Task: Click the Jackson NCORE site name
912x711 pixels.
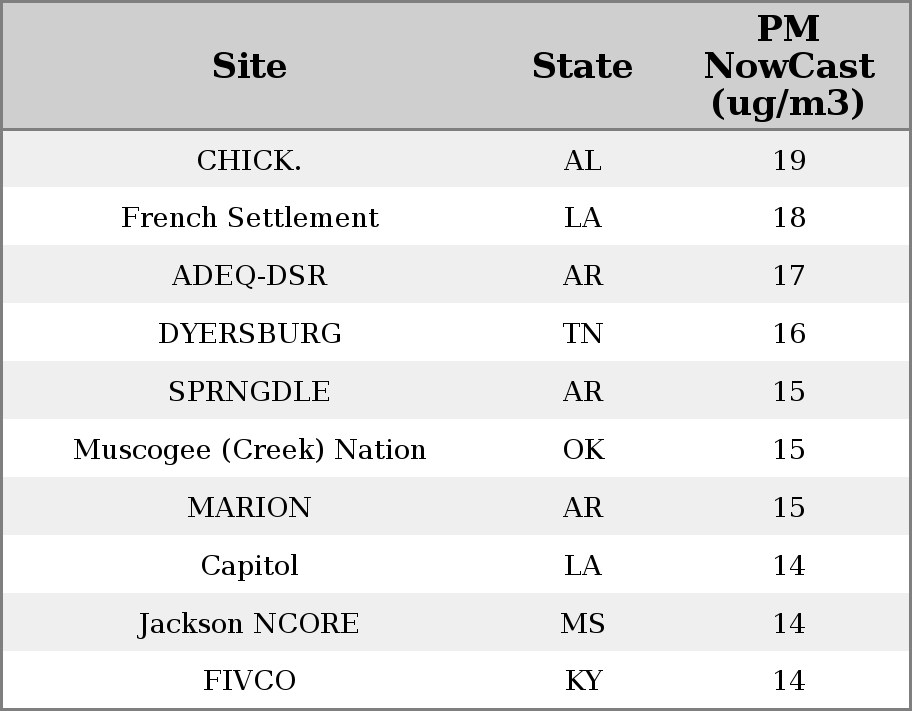Action: (249, 623)
